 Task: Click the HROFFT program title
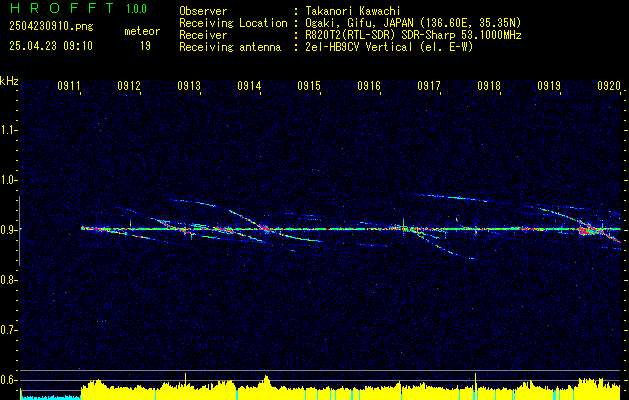[63, 8]
